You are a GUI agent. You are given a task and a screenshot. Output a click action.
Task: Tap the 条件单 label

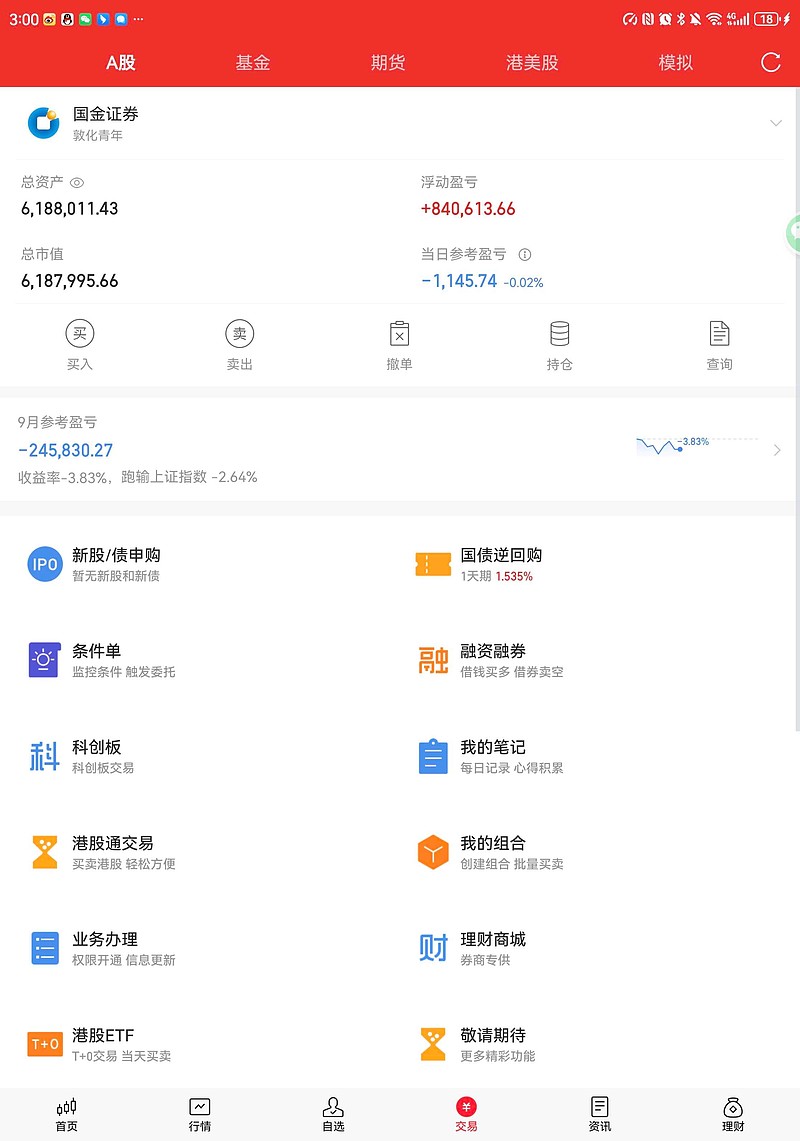96,651
